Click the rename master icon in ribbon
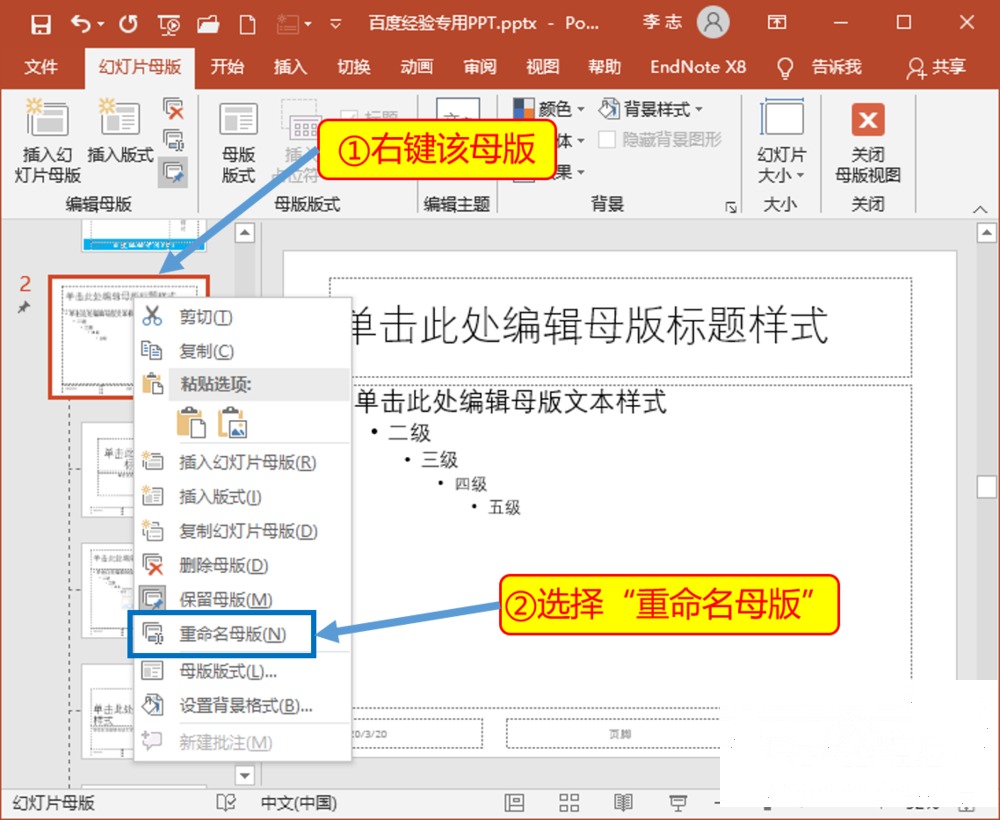 173,140
